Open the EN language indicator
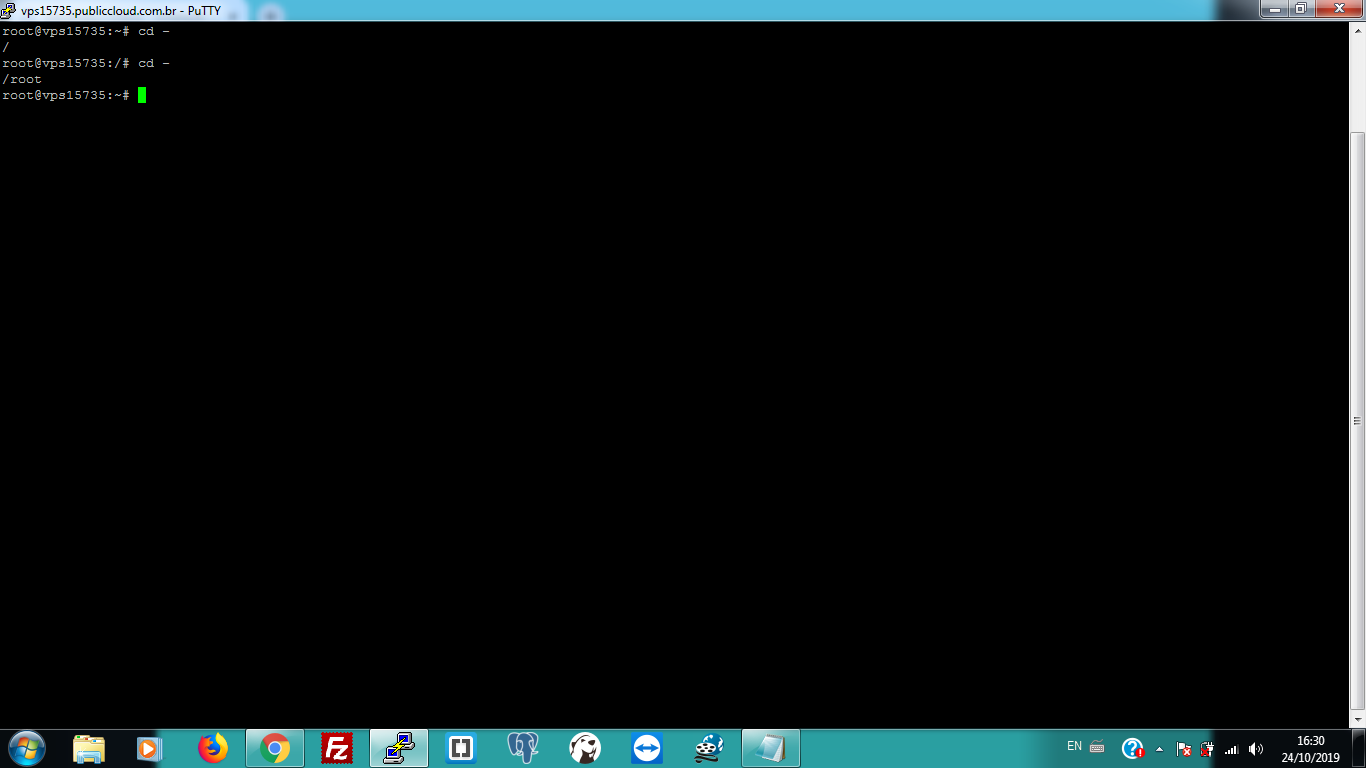This screenshot has width=1366, height=768. (x=1075, y=746)
